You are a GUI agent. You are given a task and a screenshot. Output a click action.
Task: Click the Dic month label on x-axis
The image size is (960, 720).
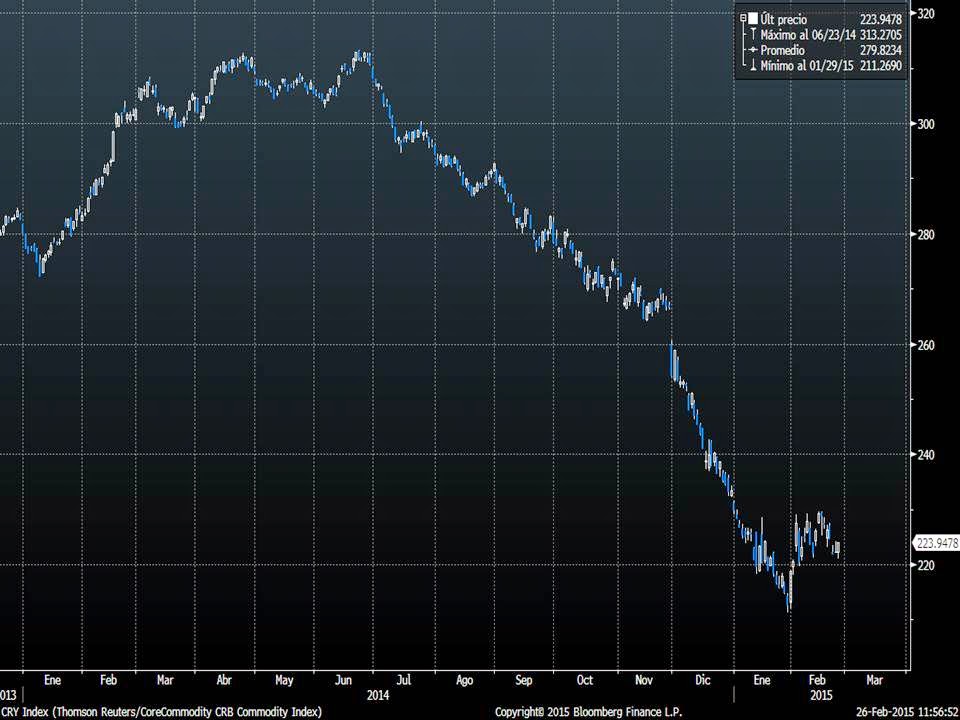703,680
